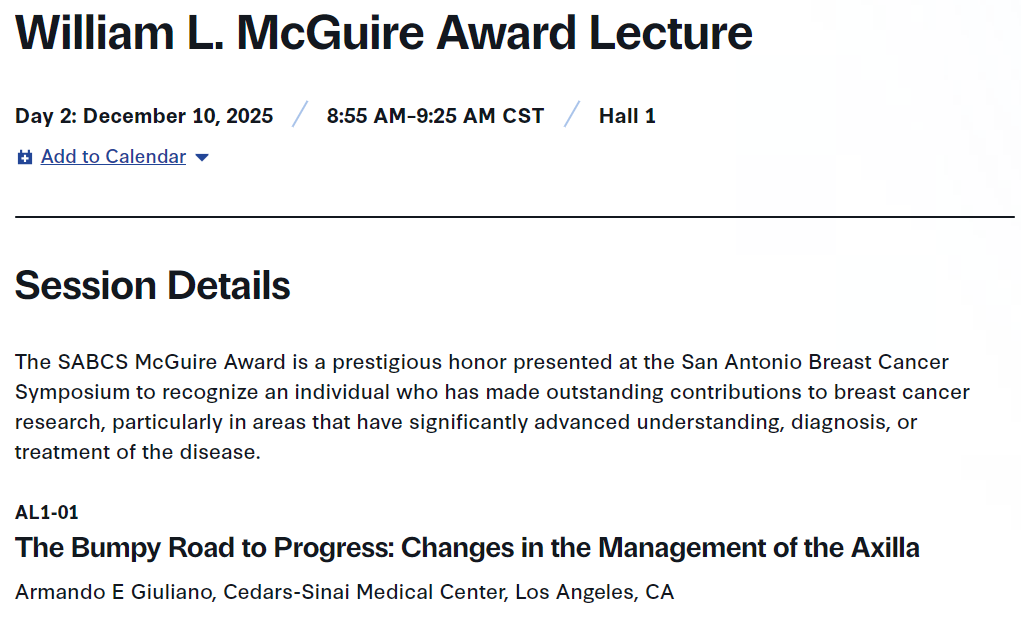Open the Add to Calendar link
The width and height of the screenshot is (1021, 630).
click(113, 157)
